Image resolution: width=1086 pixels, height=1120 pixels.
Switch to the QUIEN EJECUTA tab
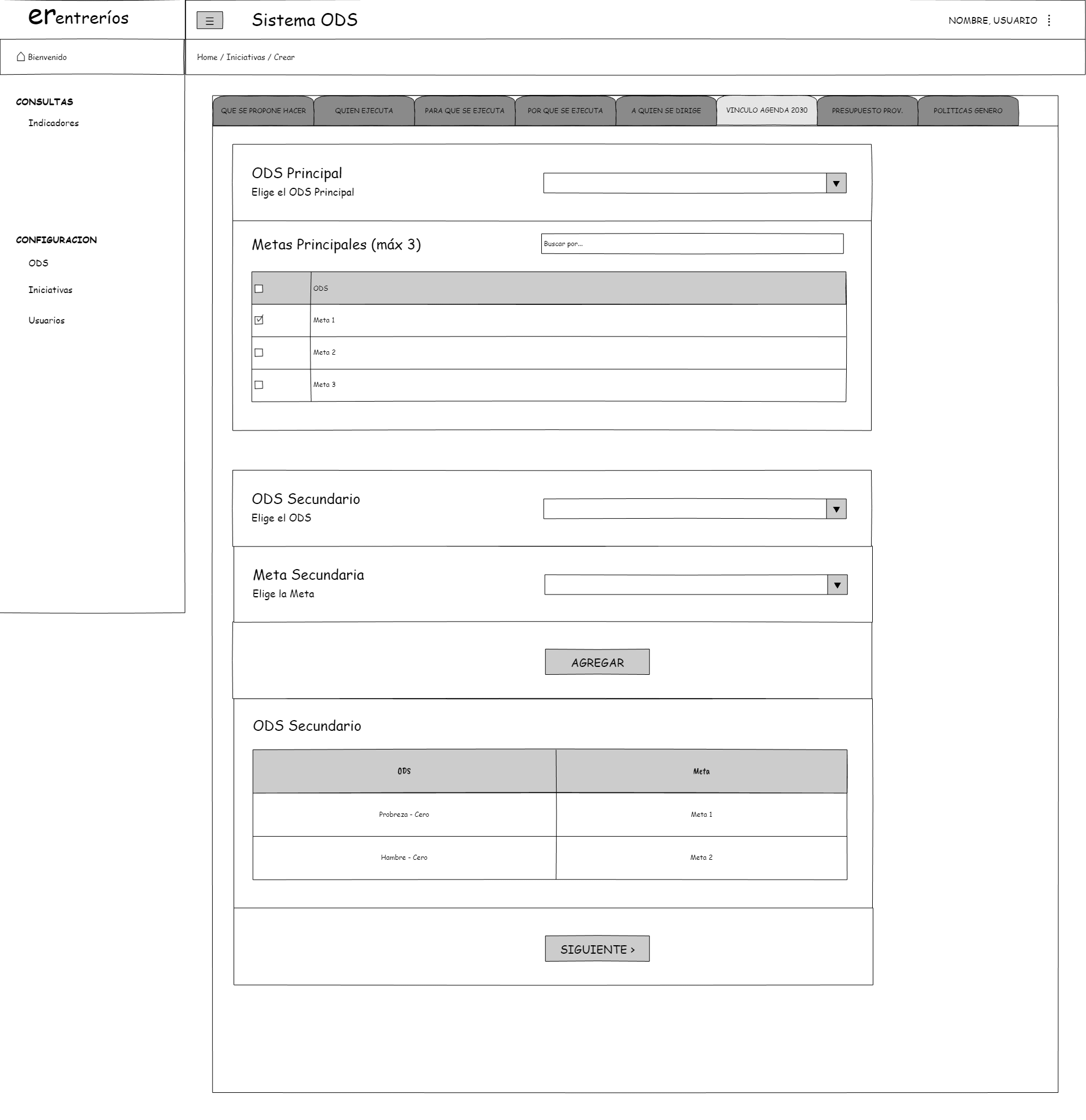364,111
